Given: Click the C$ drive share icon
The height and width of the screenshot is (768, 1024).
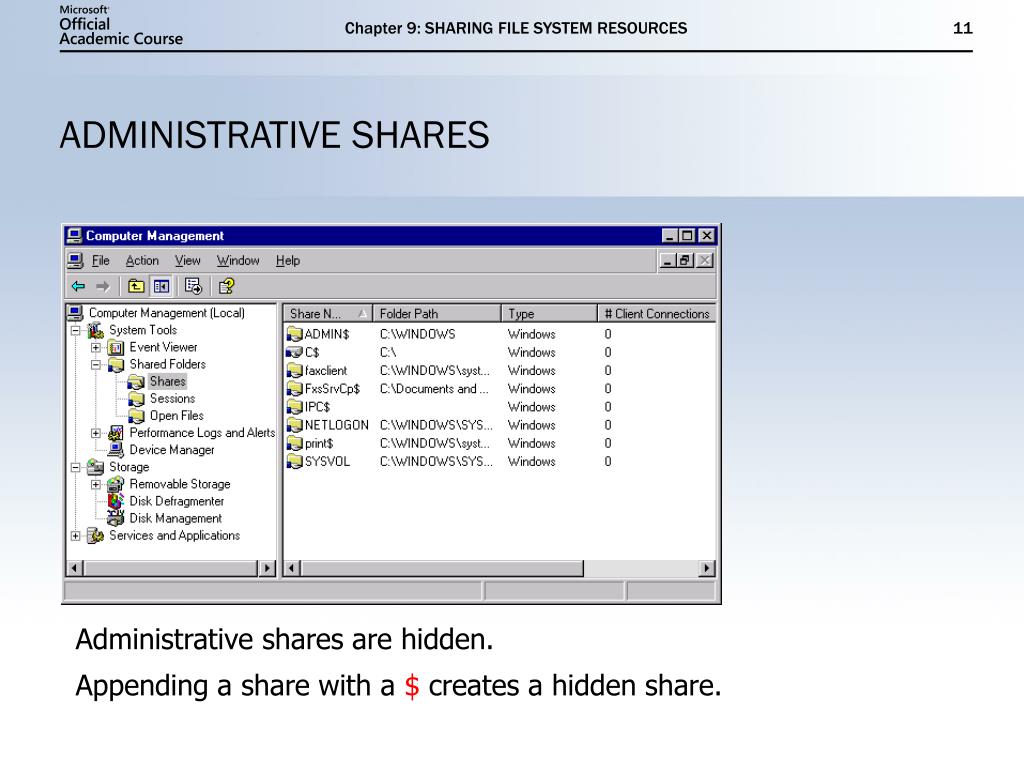Looking at the screenshot, I should [295, 353].
